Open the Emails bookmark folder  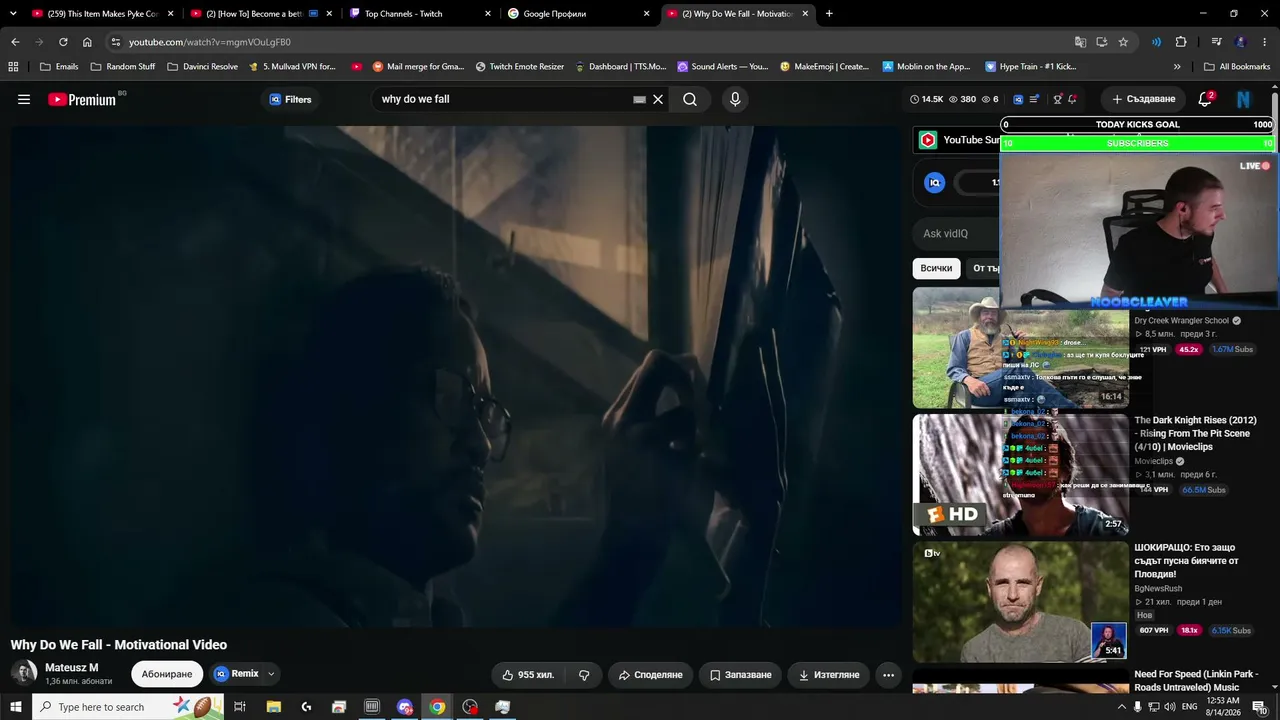(x=59, y=67)
